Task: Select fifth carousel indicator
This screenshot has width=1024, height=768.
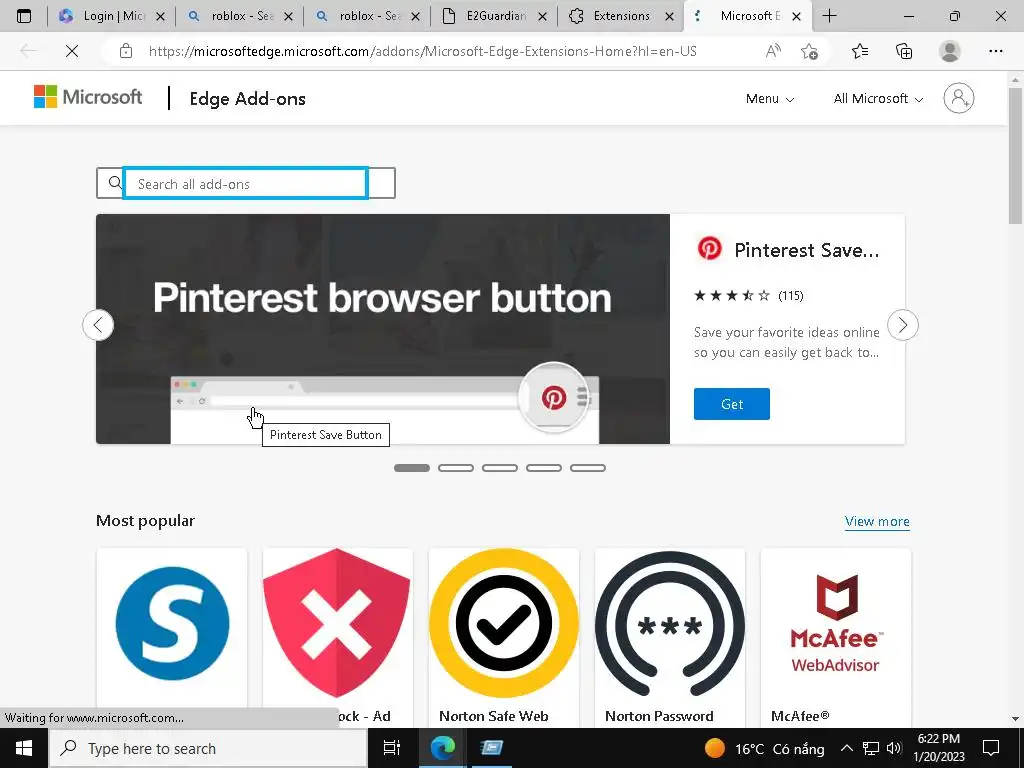Action: (x=588, y=468)
